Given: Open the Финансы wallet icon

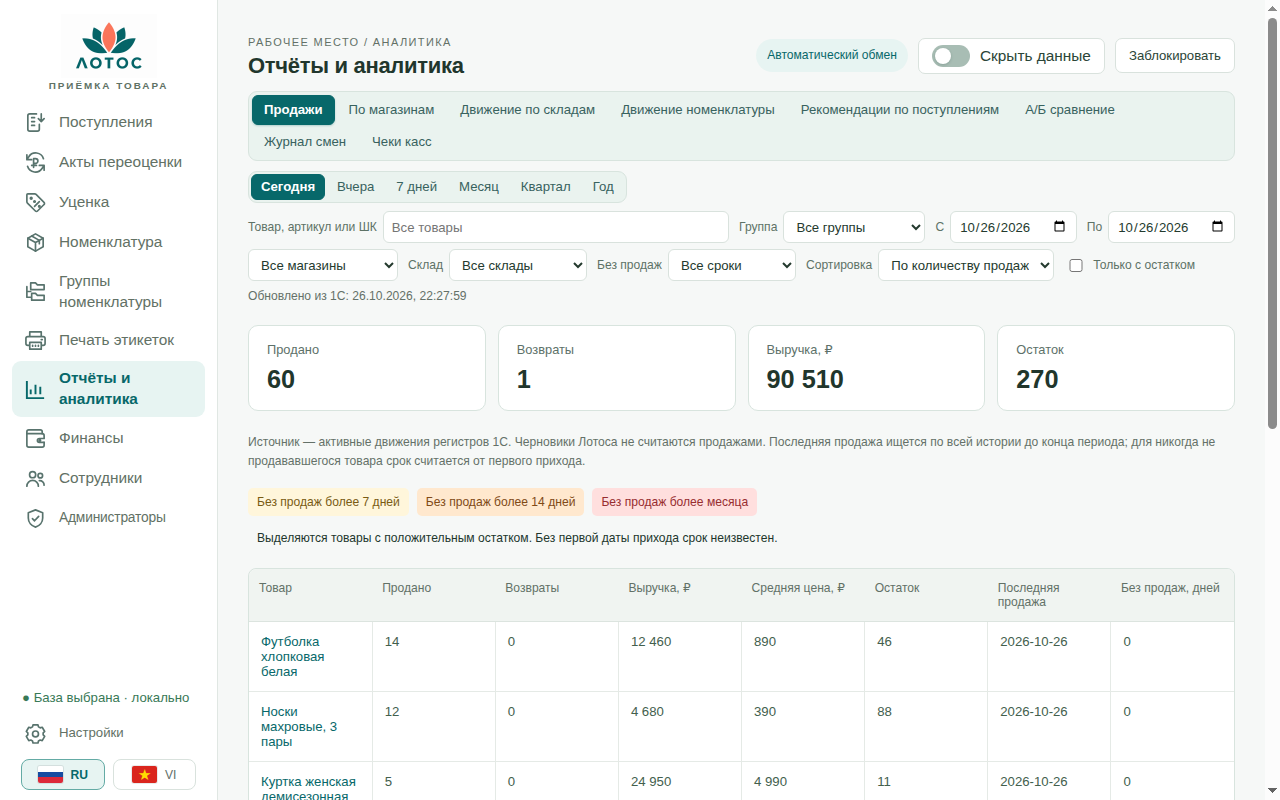Looking at the screenshot, I should click(x=36, y=438).
